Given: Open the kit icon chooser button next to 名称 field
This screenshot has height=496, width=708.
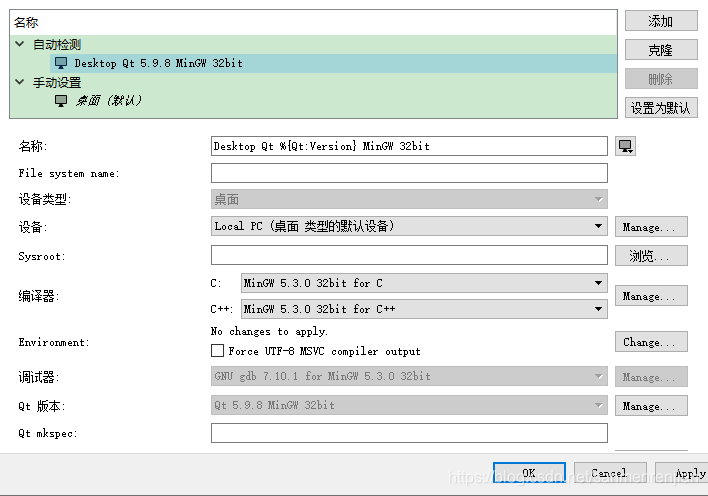Looking at the screenshot, I should point(625,146).
